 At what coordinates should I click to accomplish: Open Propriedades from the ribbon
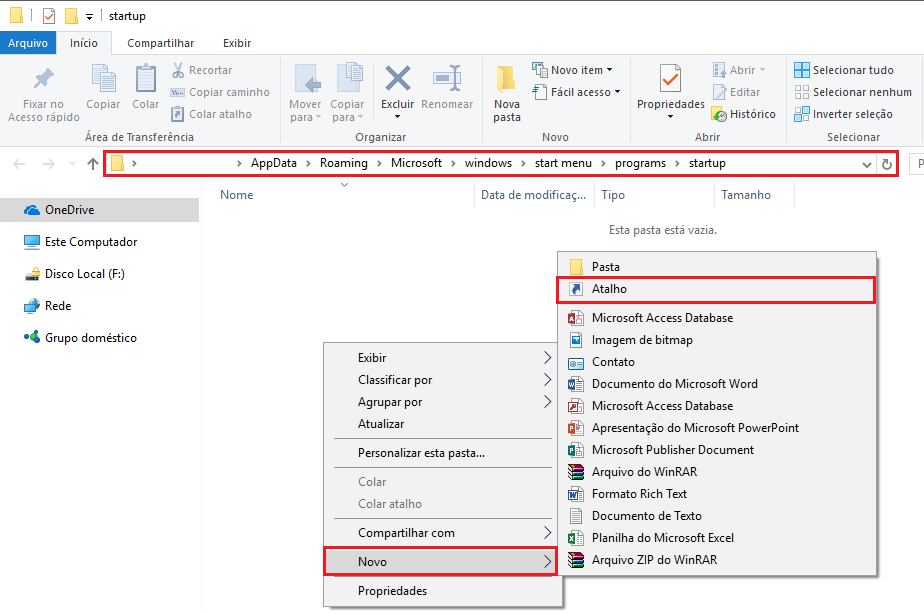coord(671,91)
